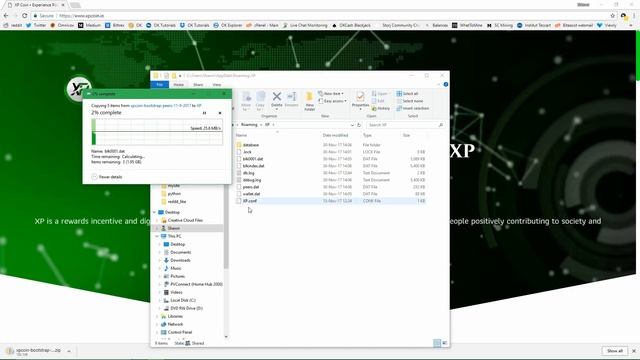This screenshot has height=360, width=640.
Task: Collapse copy dialog with Fewer details
Action: [x=107, y=177]
